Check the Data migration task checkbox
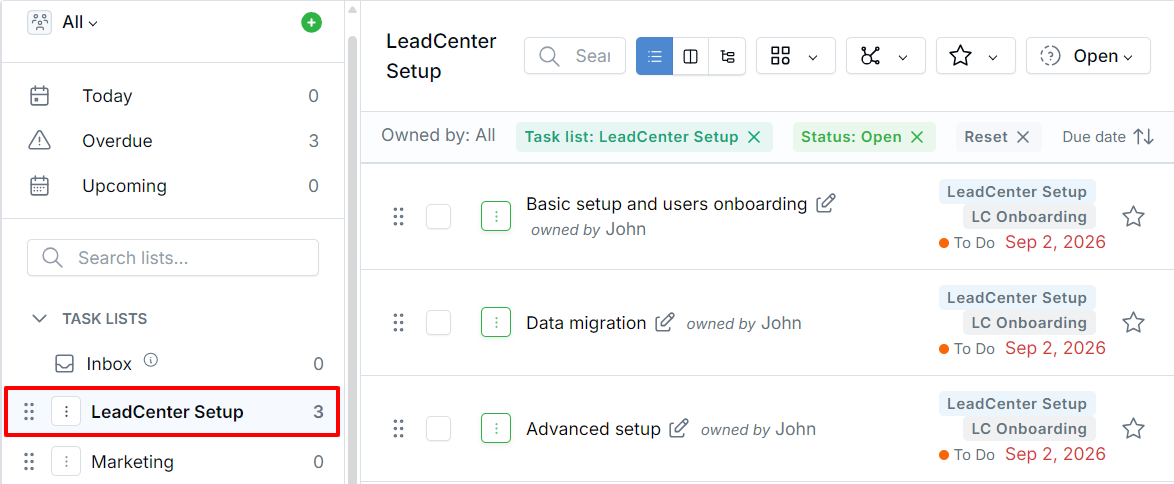This screenshot has width=1174, height=484. [439, 323]
